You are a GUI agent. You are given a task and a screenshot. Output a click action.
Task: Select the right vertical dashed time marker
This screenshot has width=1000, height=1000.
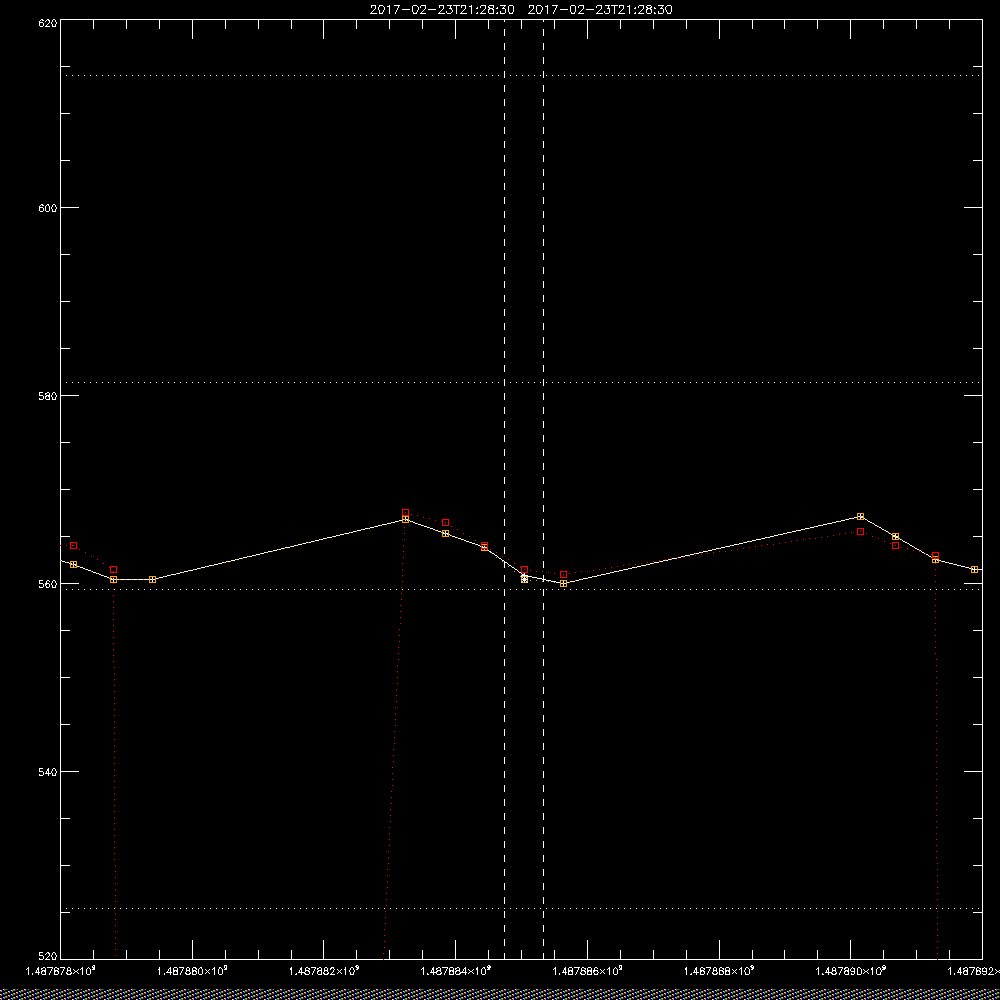coord(543,489)
